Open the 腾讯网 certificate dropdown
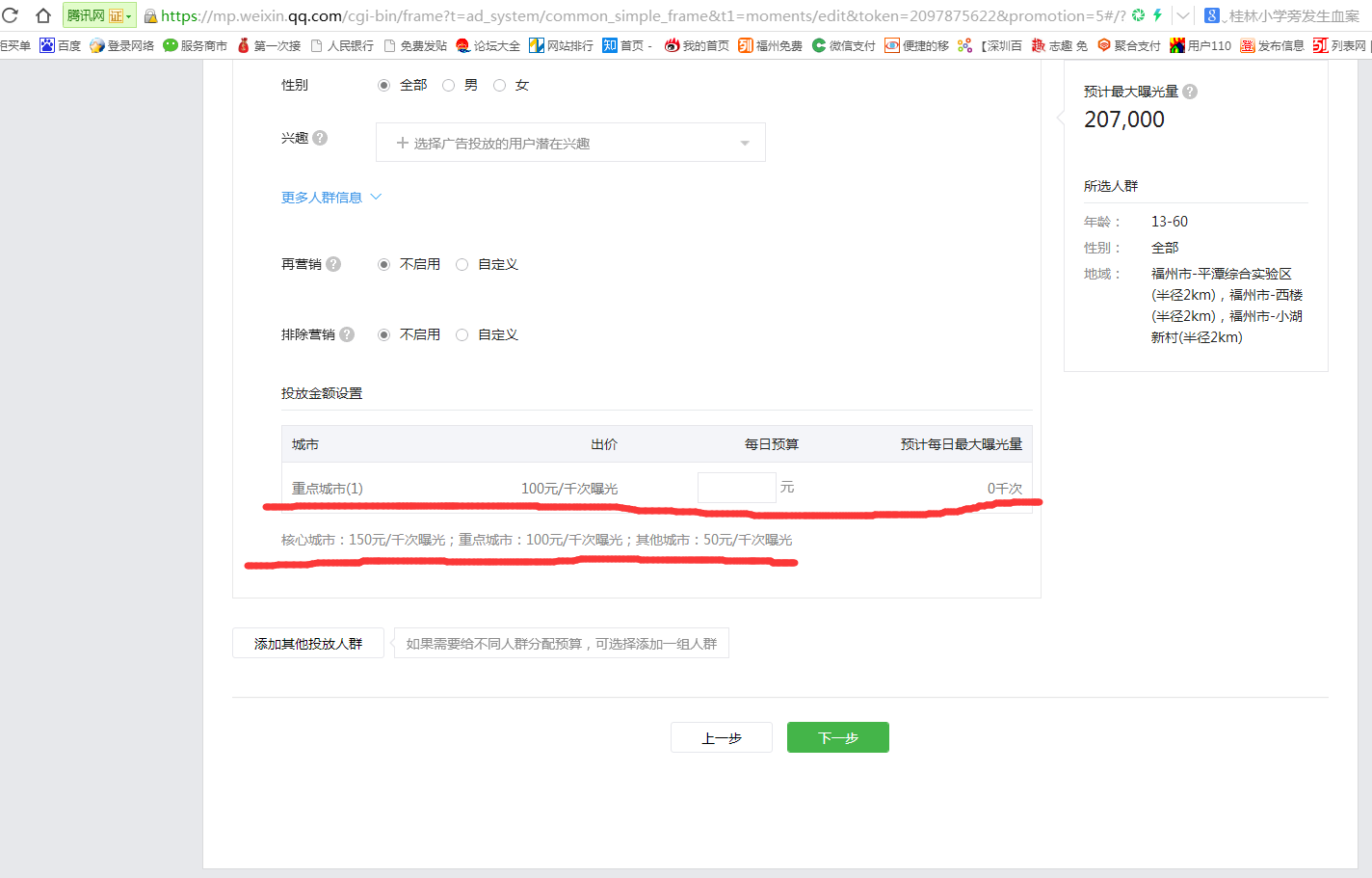Screen dimensions: 1372x878 coord(99,15)
